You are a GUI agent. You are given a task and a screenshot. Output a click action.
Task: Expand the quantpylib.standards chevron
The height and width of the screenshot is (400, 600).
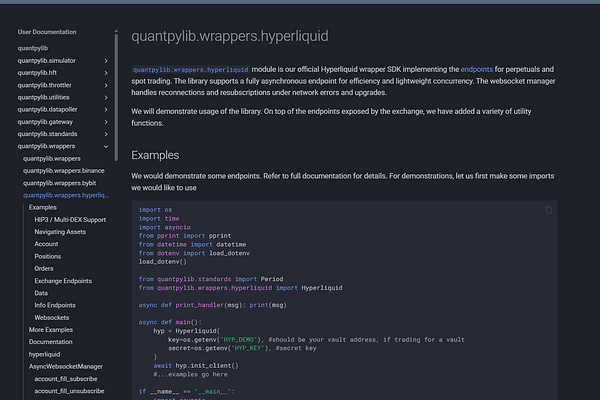[x=106, y=134]
